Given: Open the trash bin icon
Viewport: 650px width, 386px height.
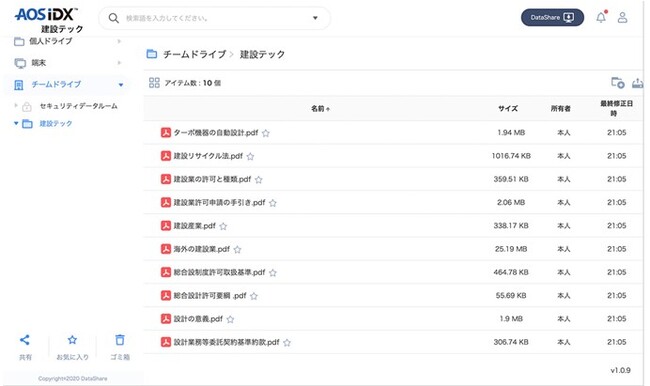Looking at the screenshot, I should pos(120,340).
